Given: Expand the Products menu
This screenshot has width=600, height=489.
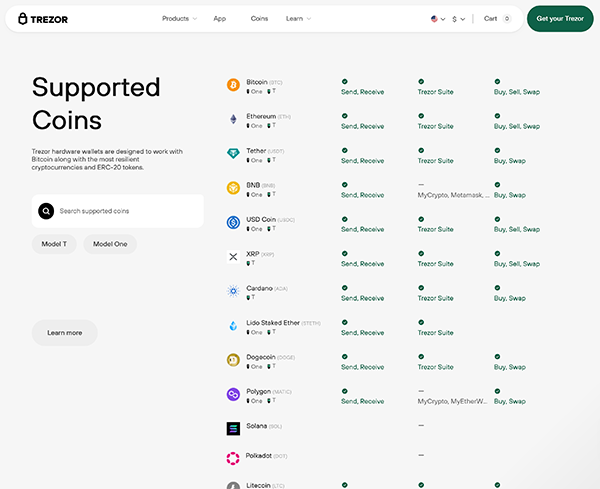Looking at the screenshot, I should [x=179, y=18].
